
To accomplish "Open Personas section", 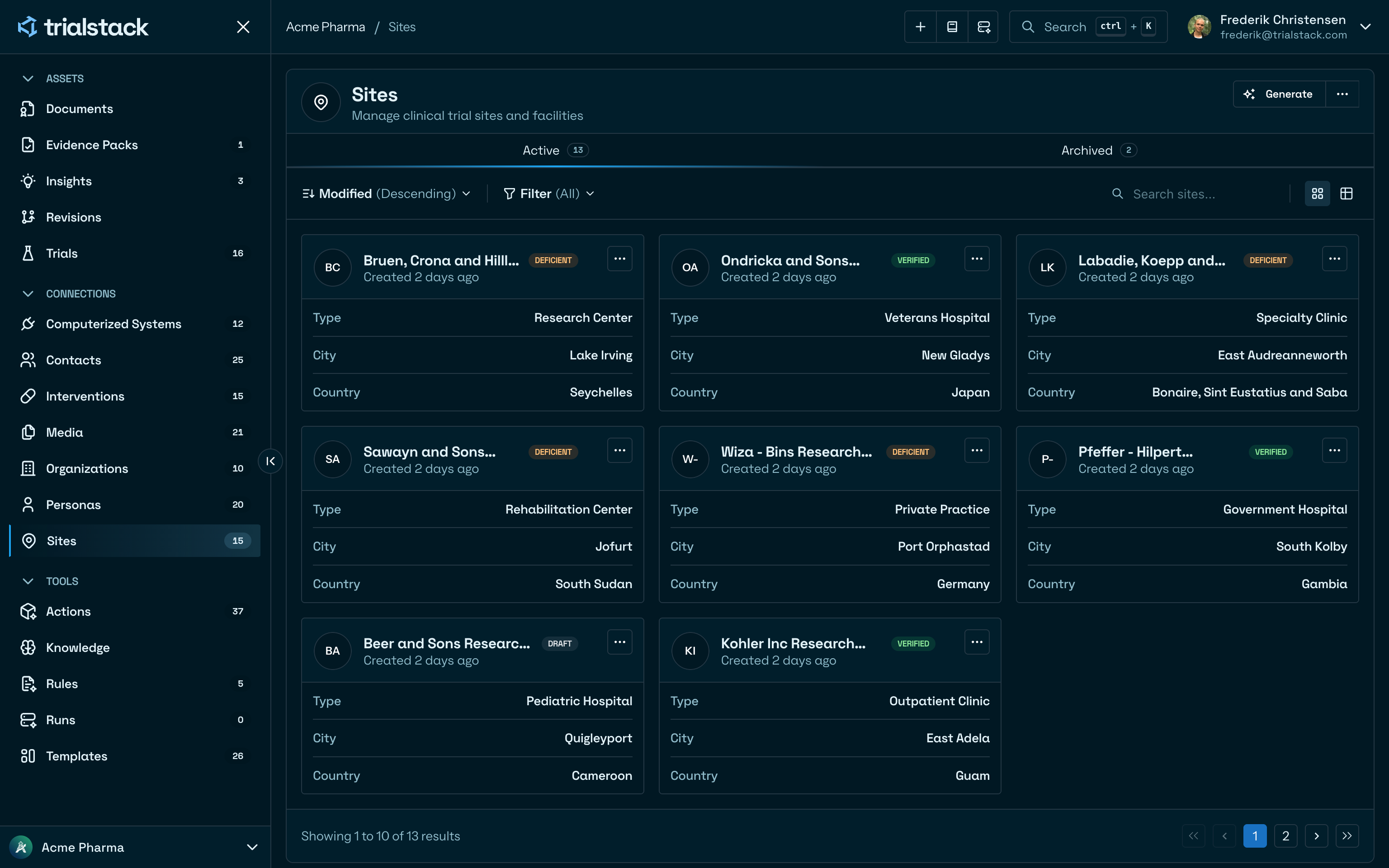I will click(135, 505).
